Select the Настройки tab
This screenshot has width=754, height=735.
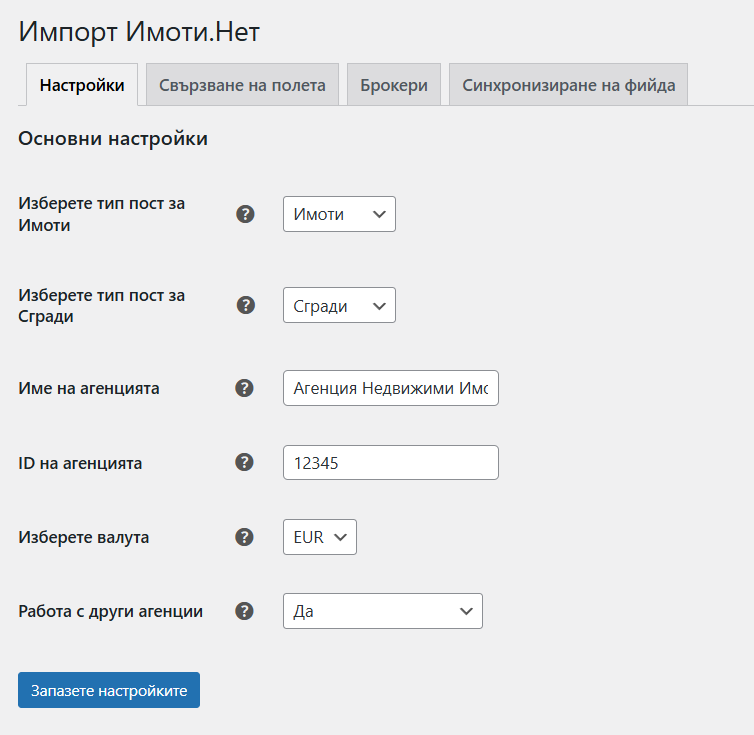(x=82, y=85)
